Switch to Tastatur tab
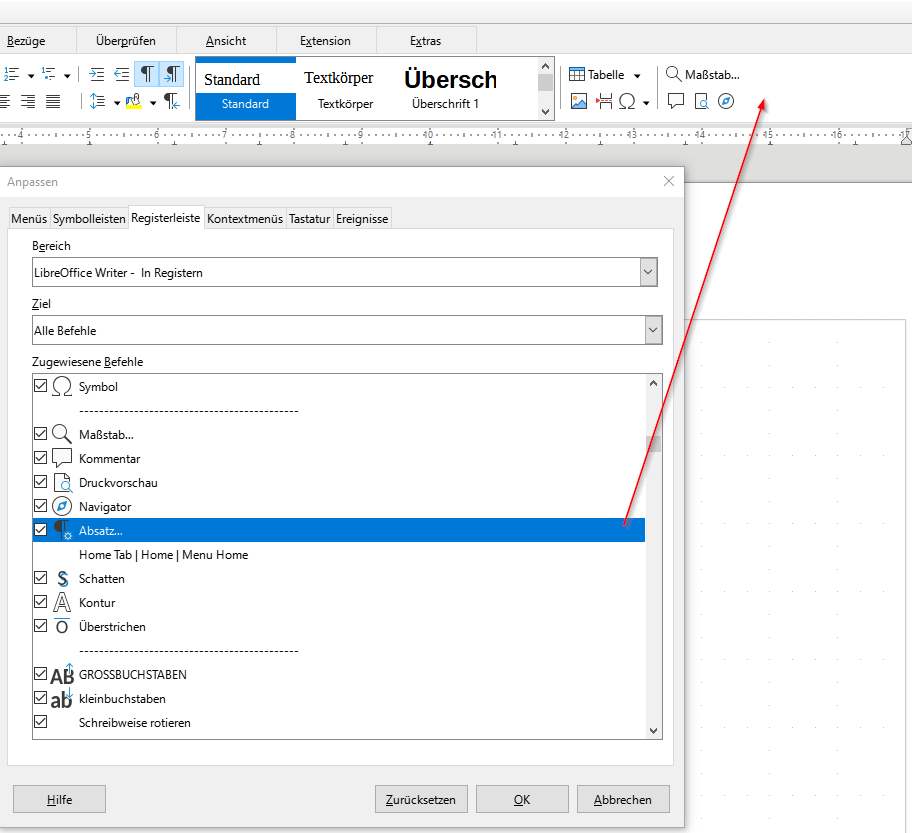The height and width of the screenshot is (833, 912). click(309, 219)
